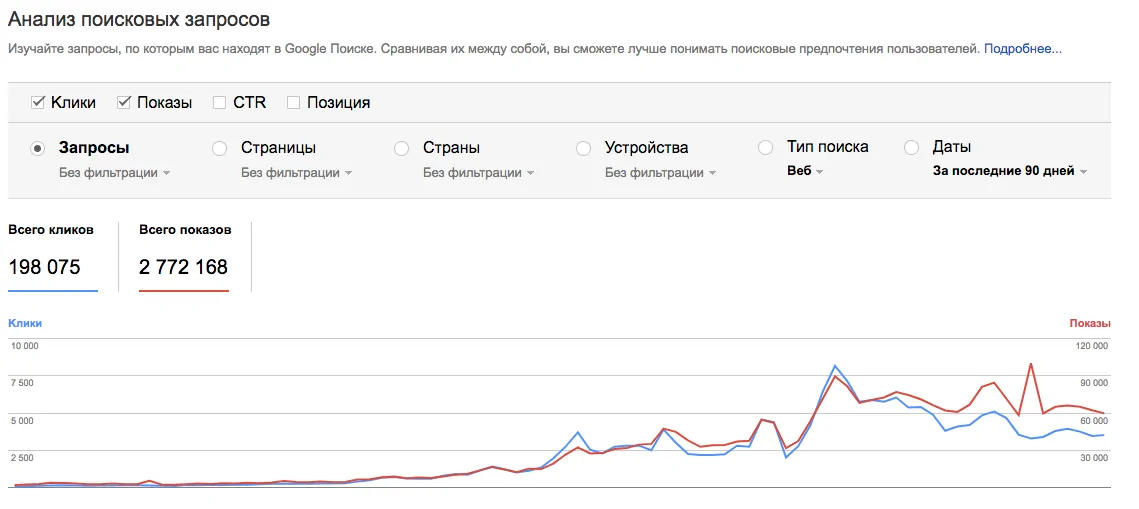Enable the CTR checkbox
This screenshot has height=509, width=1139.
(220, 102)
